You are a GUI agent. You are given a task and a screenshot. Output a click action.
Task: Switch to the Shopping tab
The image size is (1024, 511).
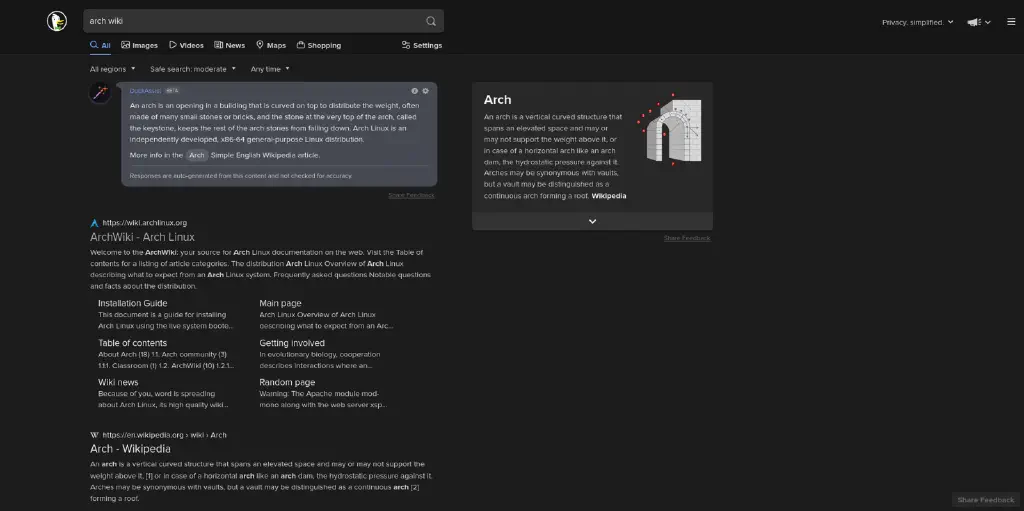[319, 45]
